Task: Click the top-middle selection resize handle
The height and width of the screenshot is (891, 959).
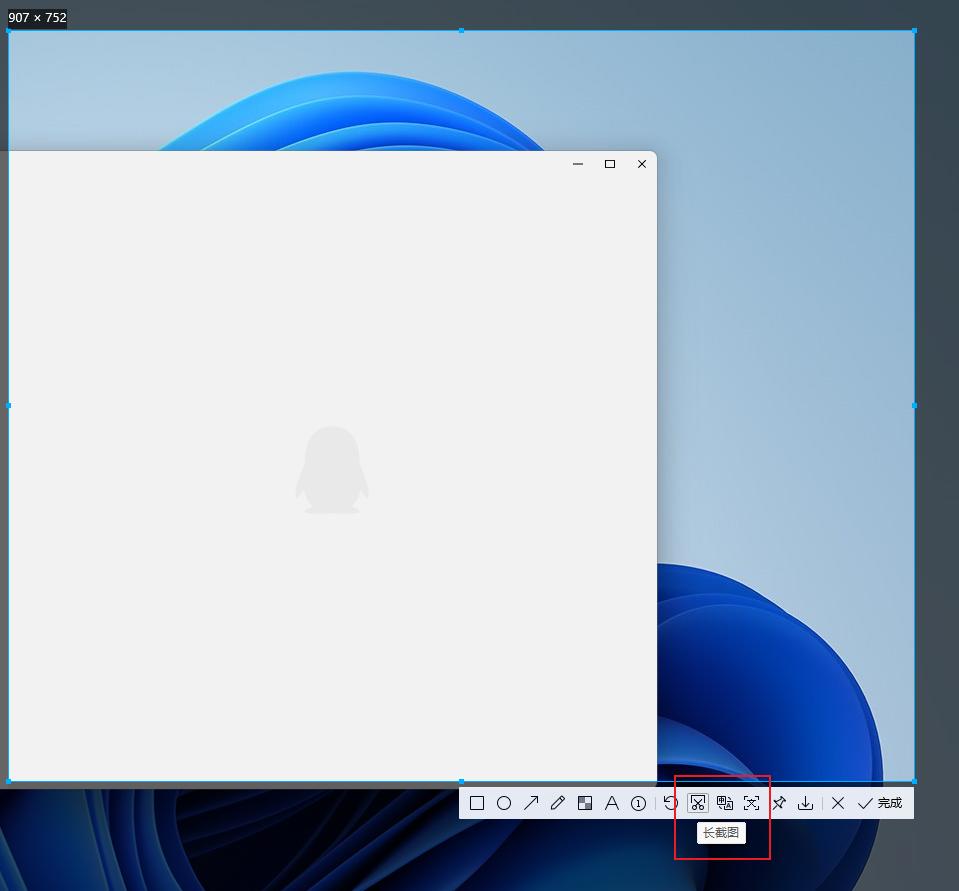Action: [x=461, y=31]
